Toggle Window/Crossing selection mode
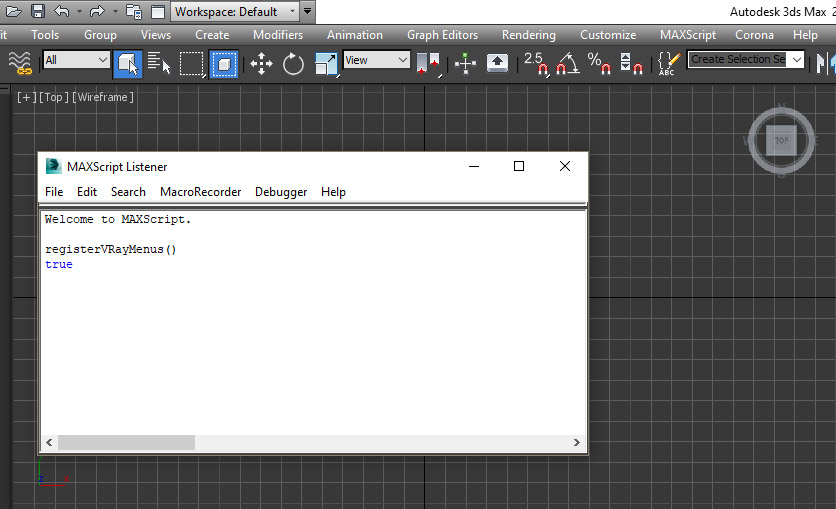 224,63
